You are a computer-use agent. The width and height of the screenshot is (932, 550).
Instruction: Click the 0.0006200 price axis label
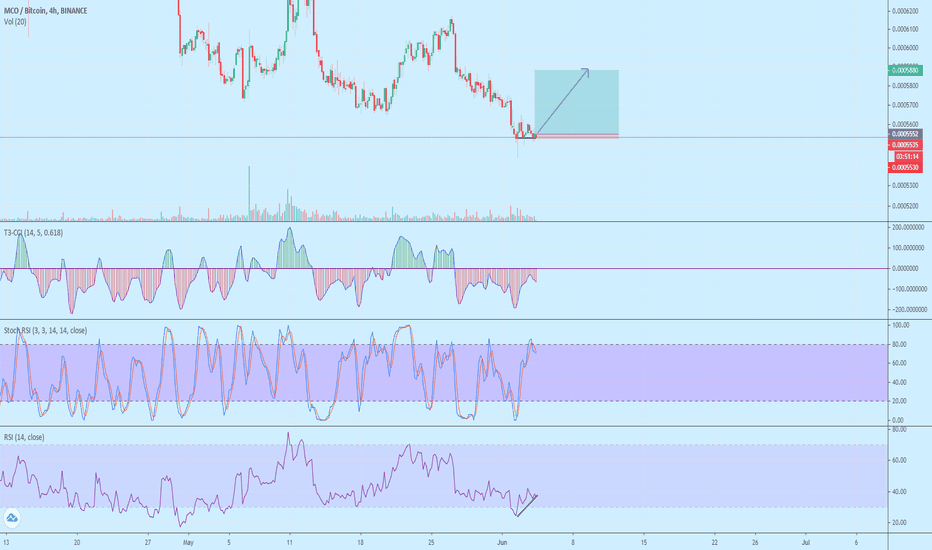(905, 11)
